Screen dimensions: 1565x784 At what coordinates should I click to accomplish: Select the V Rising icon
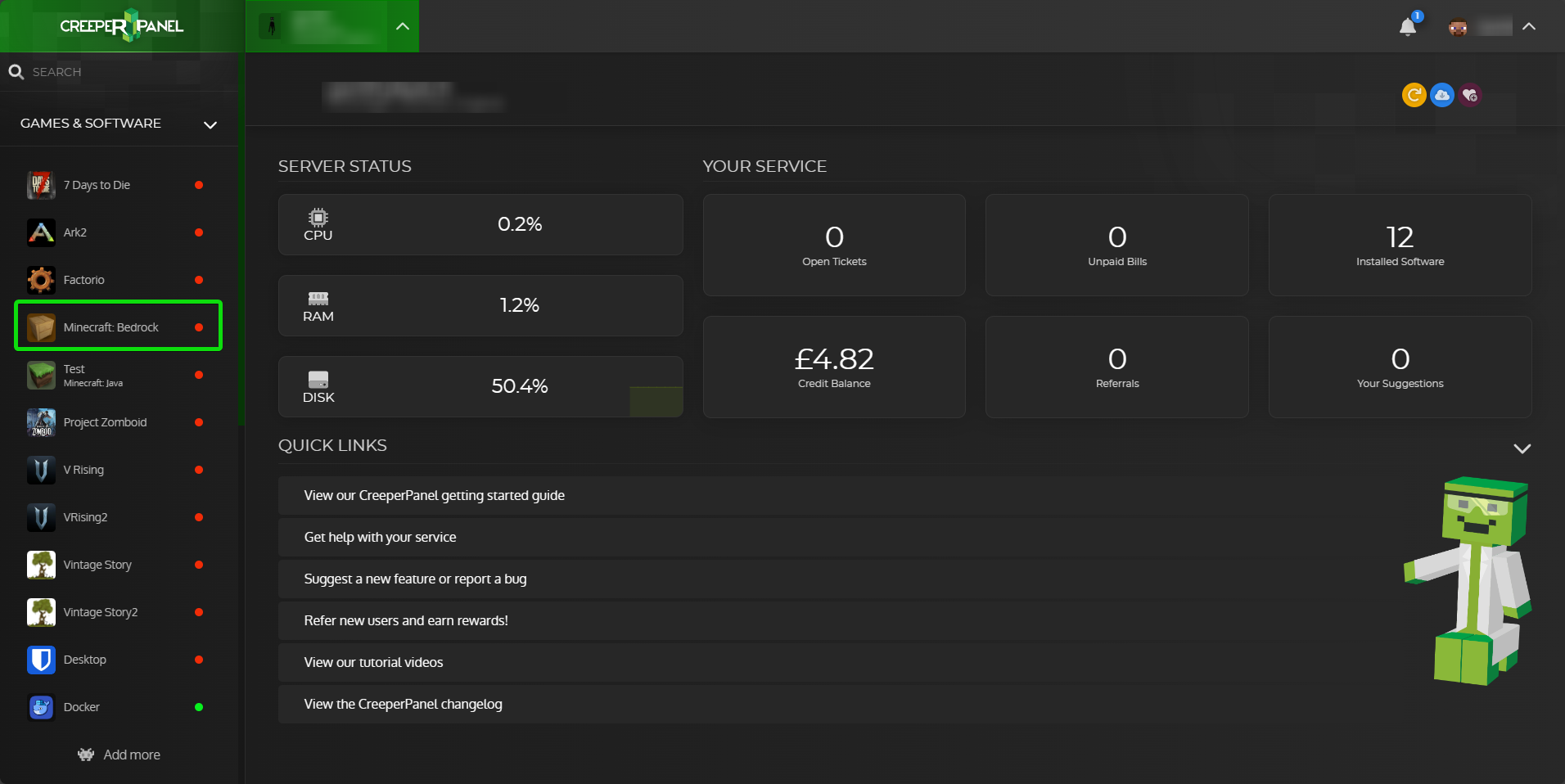[x=41, y=470]
